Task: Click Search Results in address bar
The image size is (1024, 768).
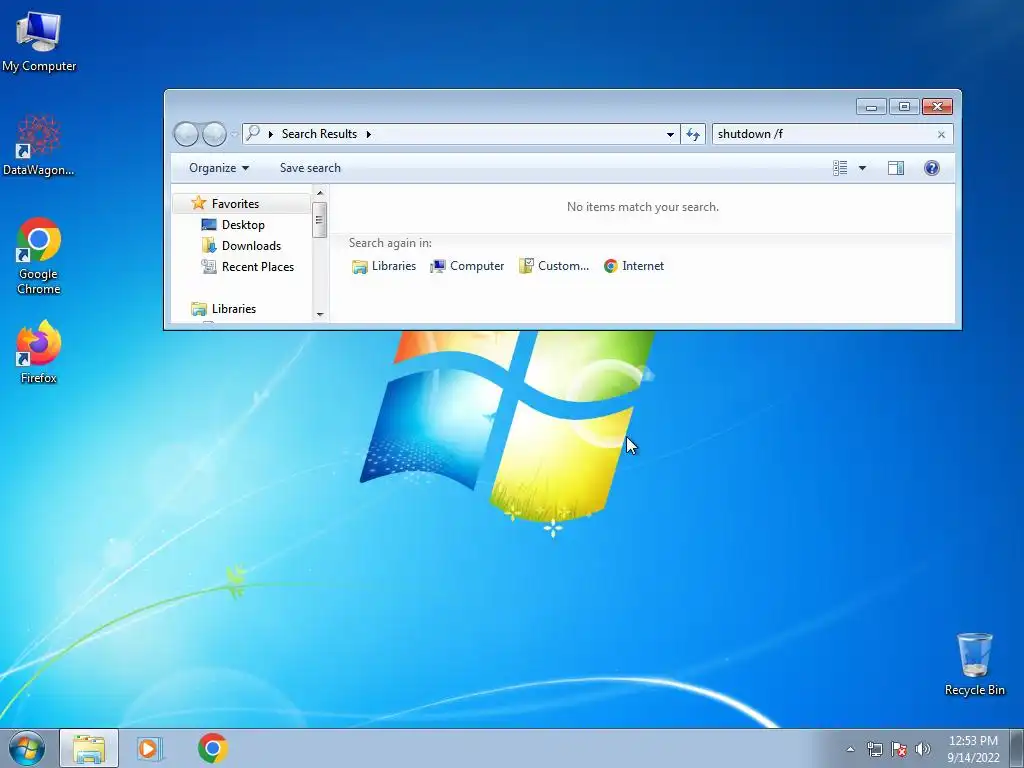Action: [x=319, y=134]
